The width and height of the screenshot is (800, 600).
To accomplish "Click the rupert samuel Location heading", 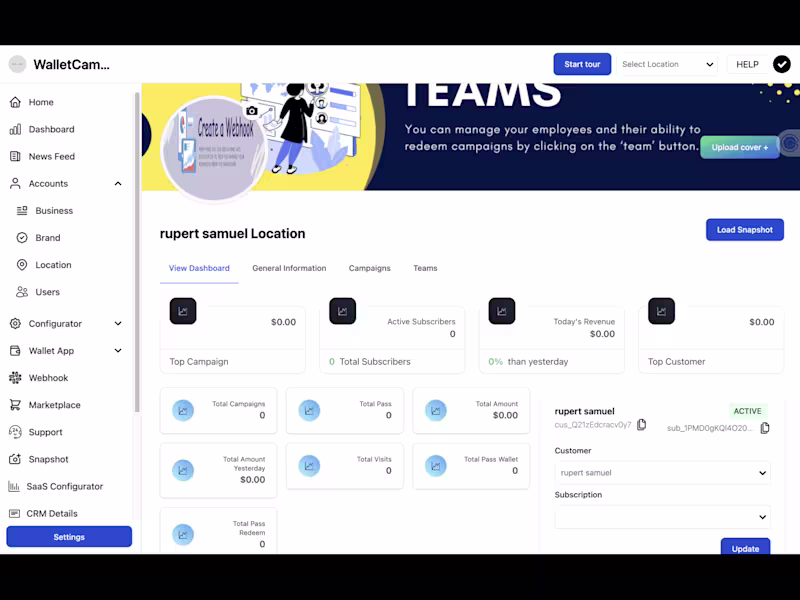I will click(x=233, y=234).
